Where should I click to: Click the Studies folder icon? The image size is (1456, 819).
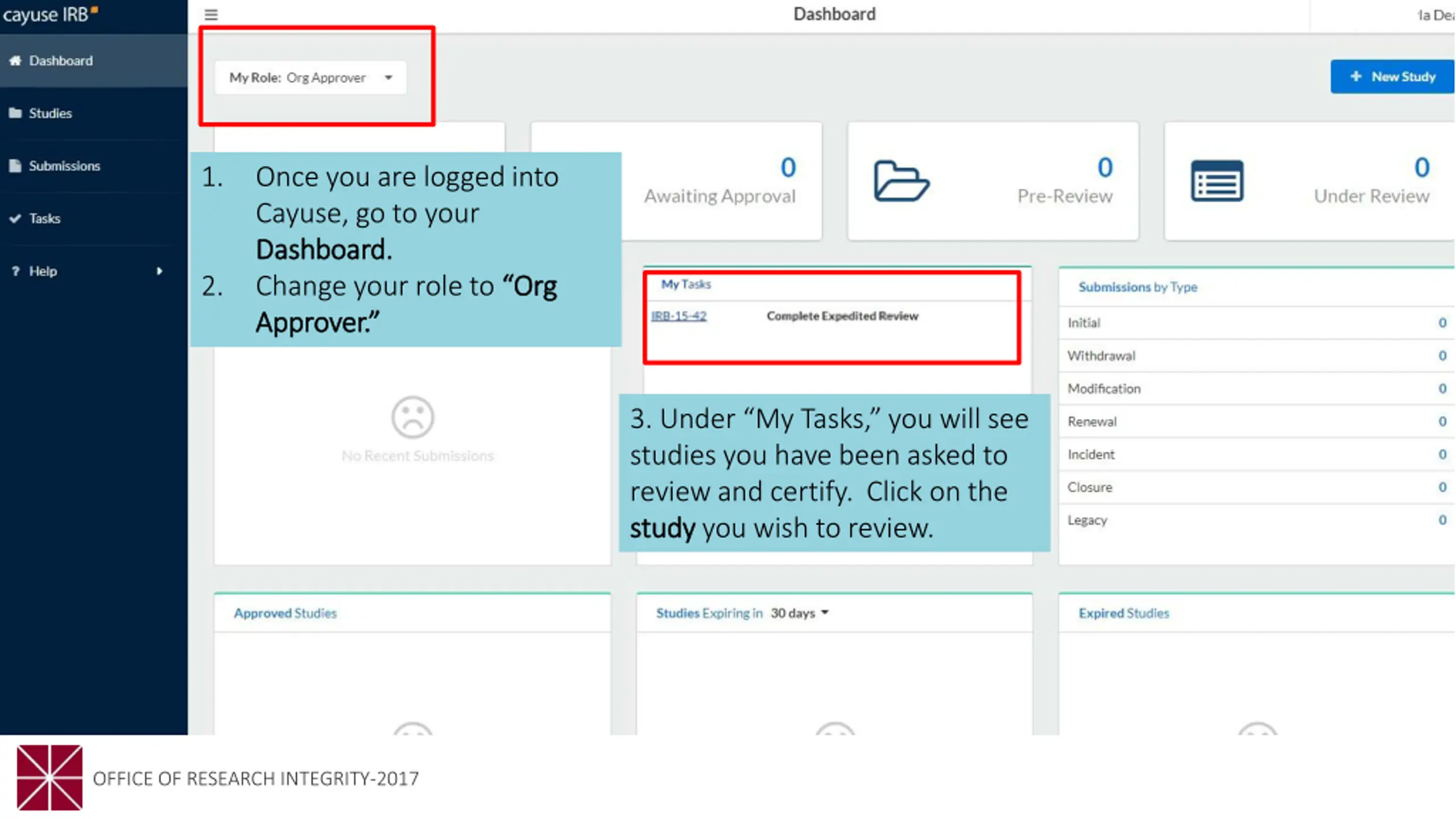click(x=15, y=113)
